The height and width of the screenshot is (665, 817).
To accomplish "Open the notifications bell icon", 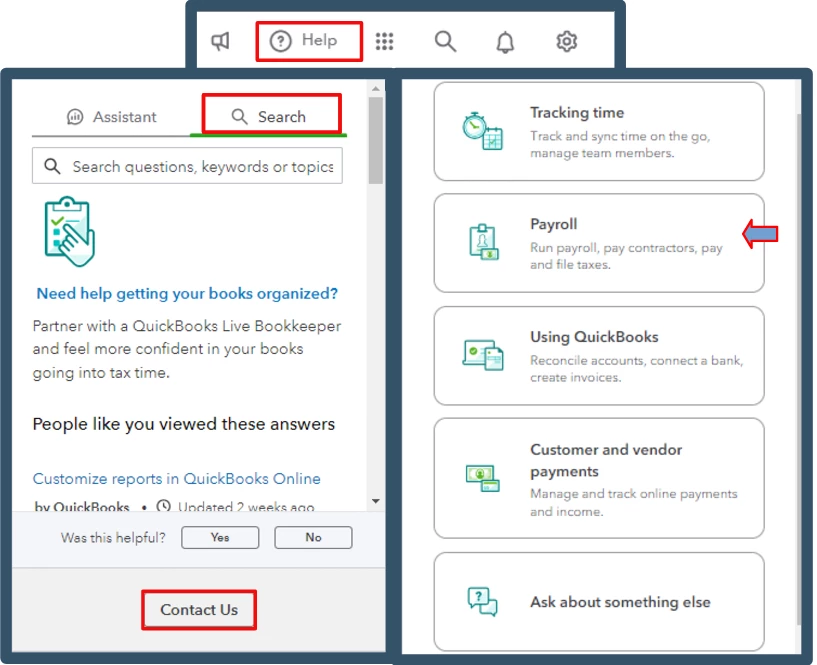I will click(x=505, y=42).
